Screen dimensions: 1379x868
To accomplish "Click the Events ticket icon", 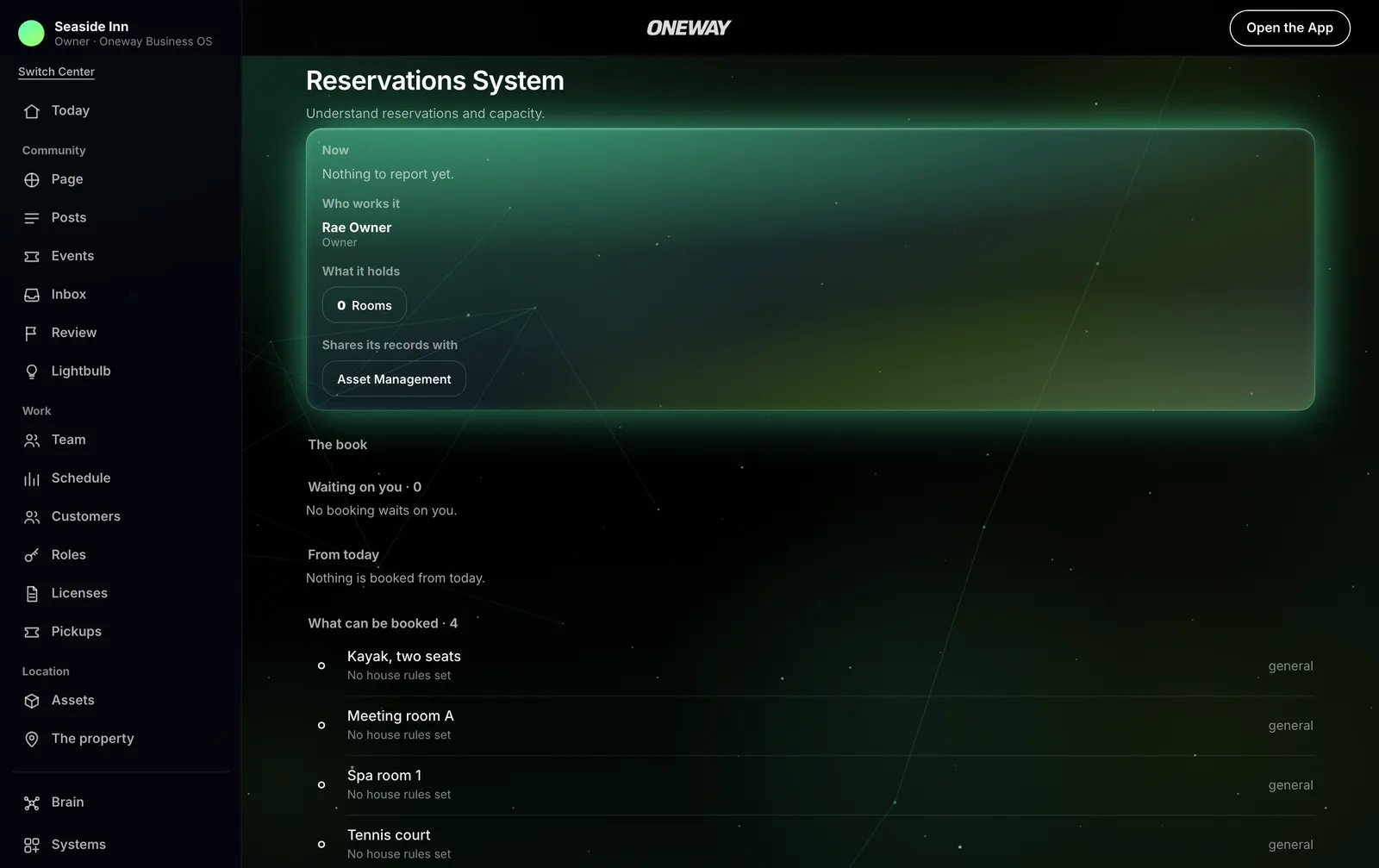I will click(x=32, y=257).
